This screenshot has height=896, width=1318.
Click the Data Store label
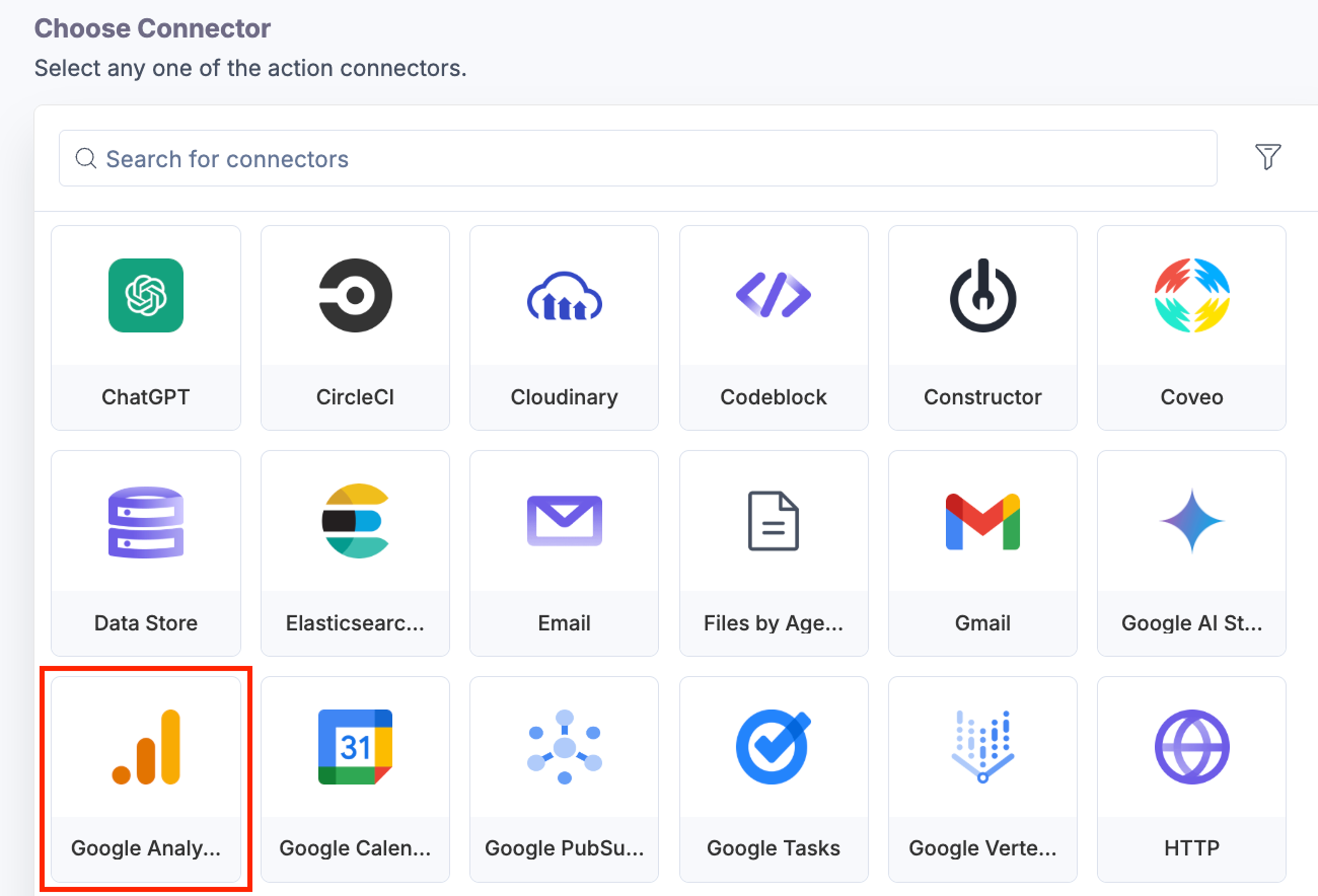pos(146,622)
